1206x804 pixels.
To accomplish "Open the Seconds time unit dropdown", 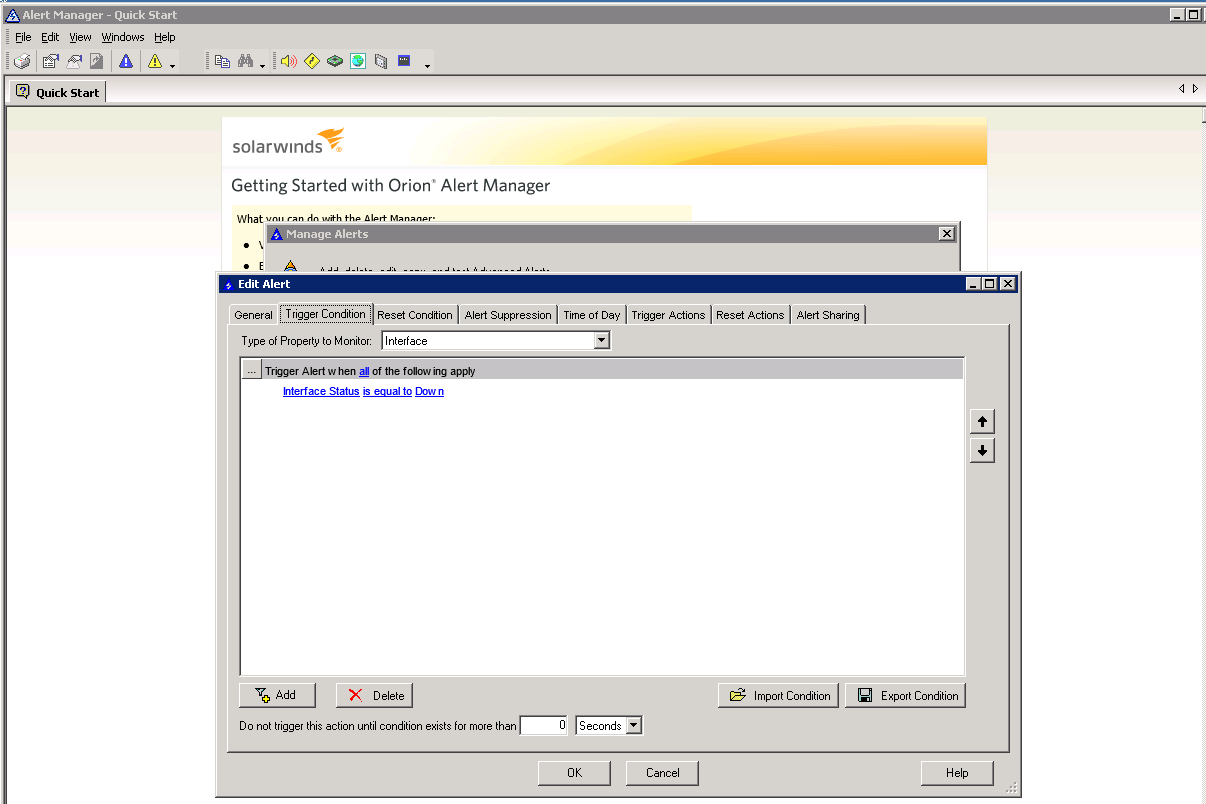I will 634,726.
